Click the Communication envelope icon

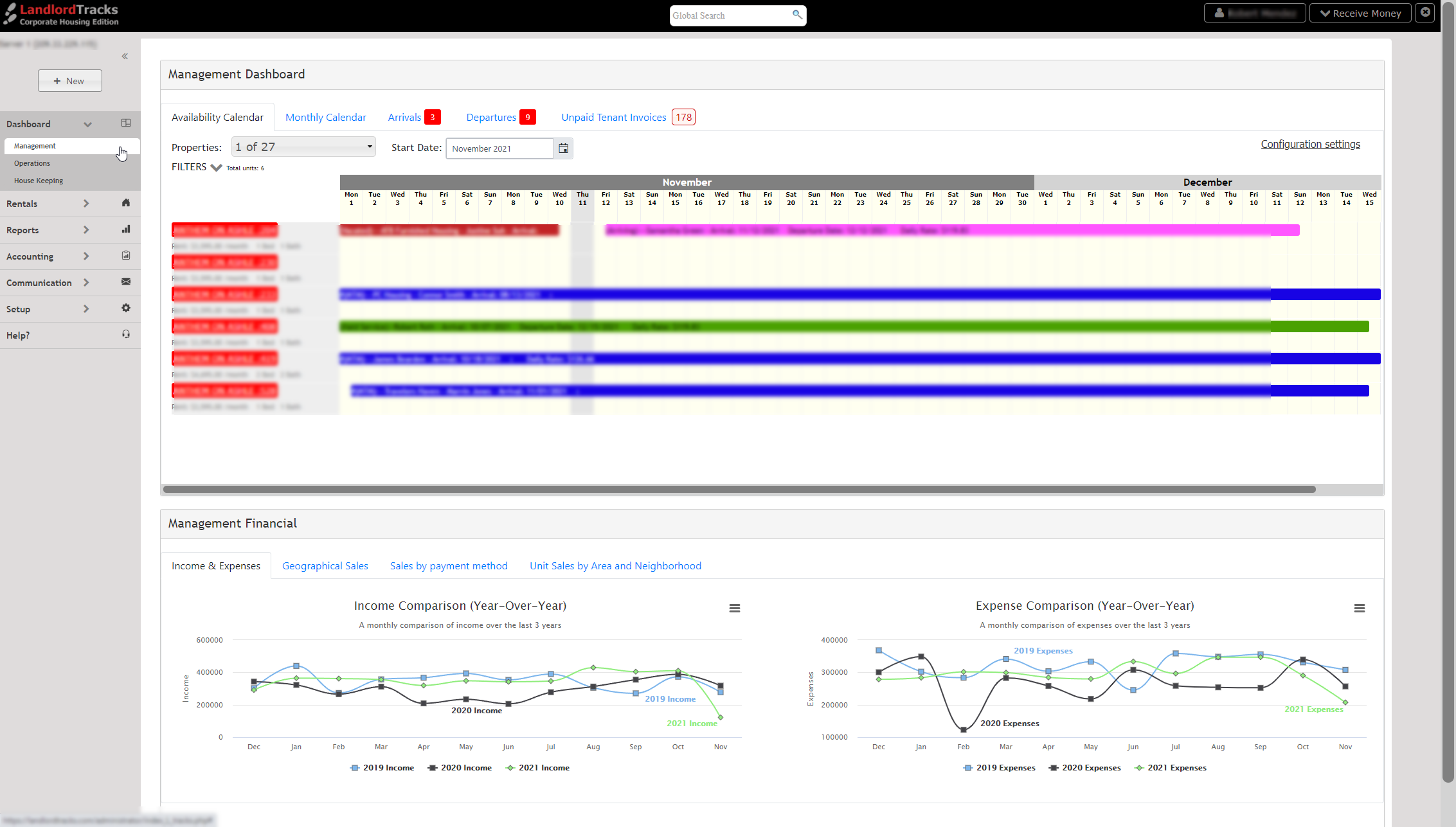point(126,282)
